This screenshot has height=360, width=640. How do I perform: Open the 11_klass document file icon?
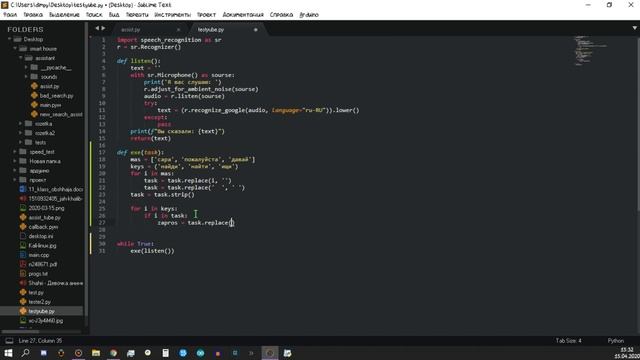point(23,189)
